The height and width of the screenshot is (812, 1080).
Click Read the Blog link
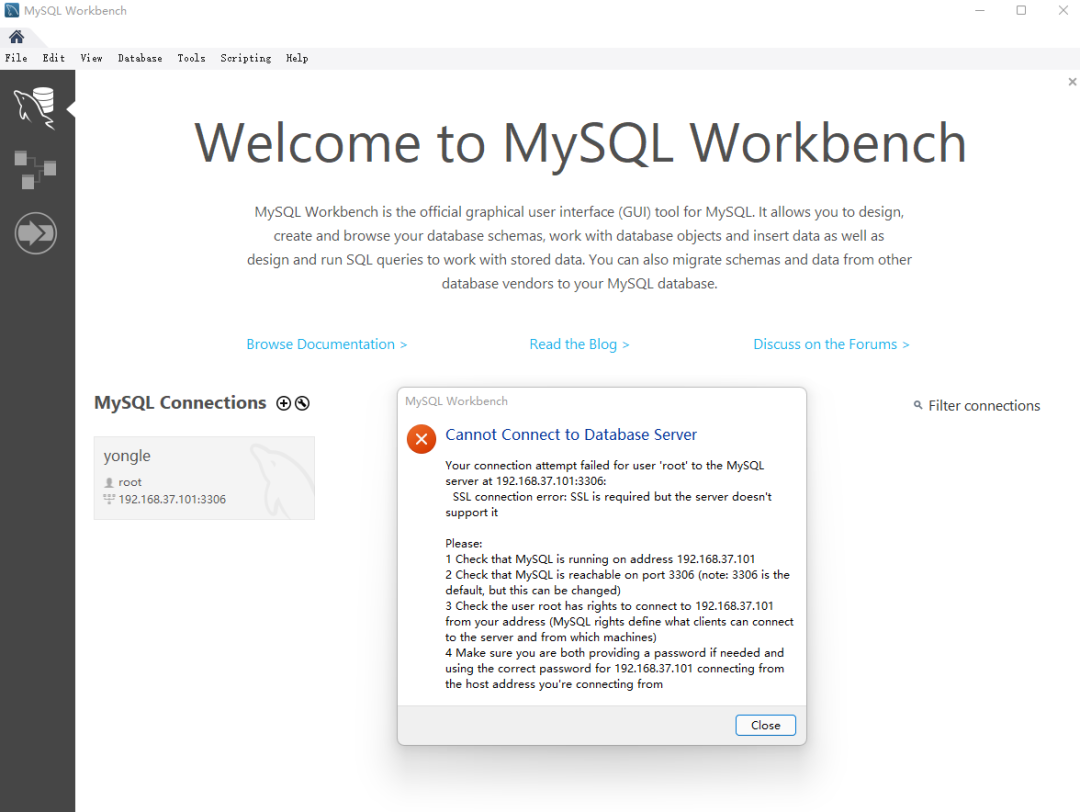pos(579,344)
